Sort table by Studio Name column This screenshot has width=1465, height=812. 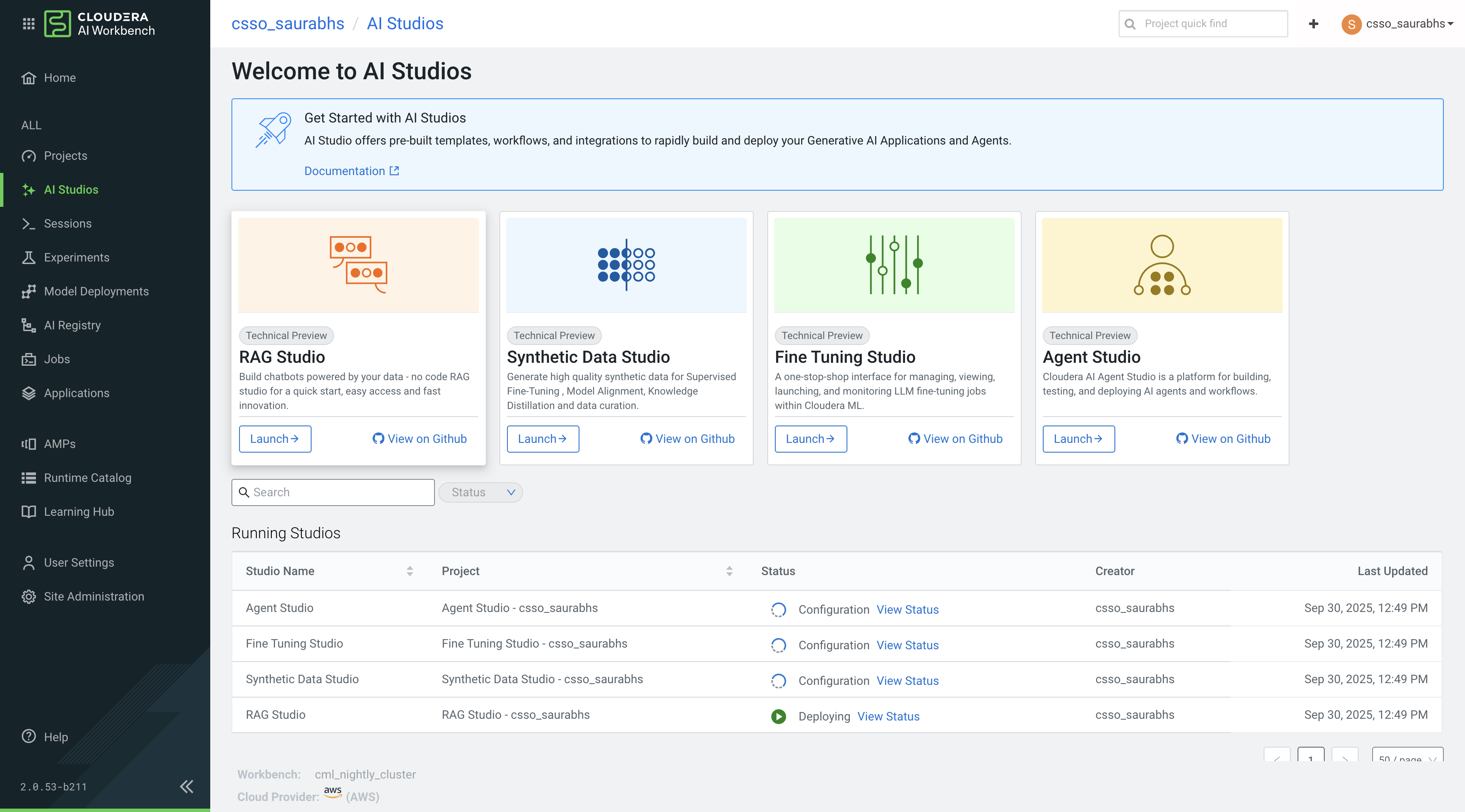pyautogui.click(x=409, y=571)
